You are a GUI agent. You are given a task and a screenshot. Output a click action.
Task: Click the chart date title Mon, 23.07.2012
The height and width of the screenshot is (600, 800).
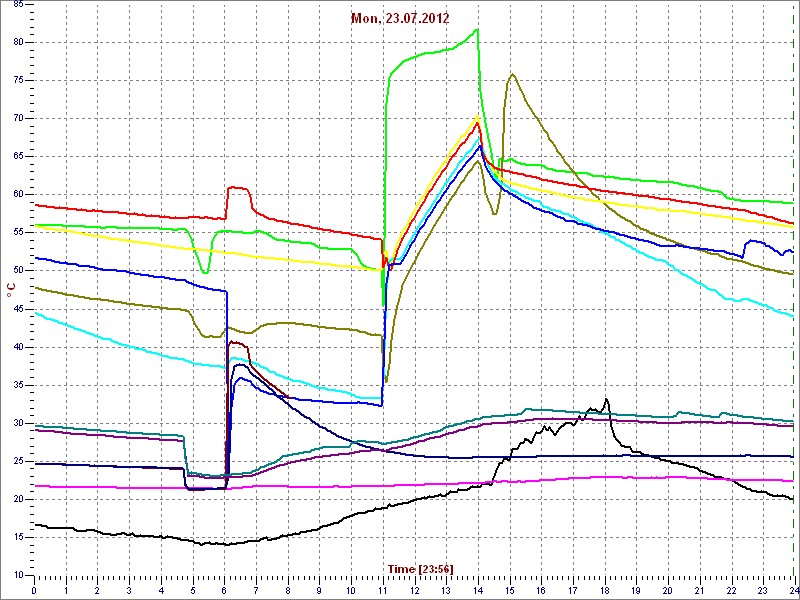[x=400, y=19]
